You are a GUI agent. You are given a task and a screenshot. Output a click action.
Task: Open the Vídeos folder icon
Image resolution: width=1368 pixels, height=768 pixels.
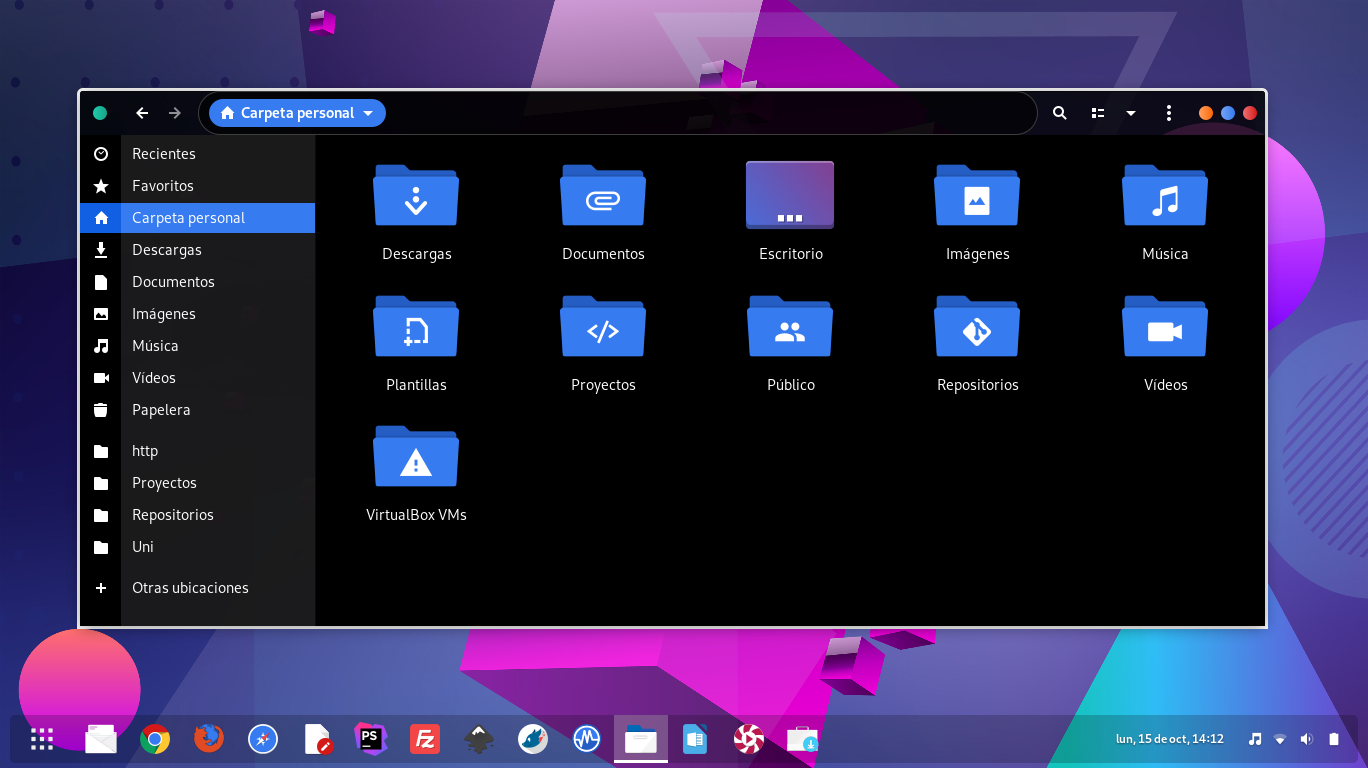click(x=1165, y=326)
